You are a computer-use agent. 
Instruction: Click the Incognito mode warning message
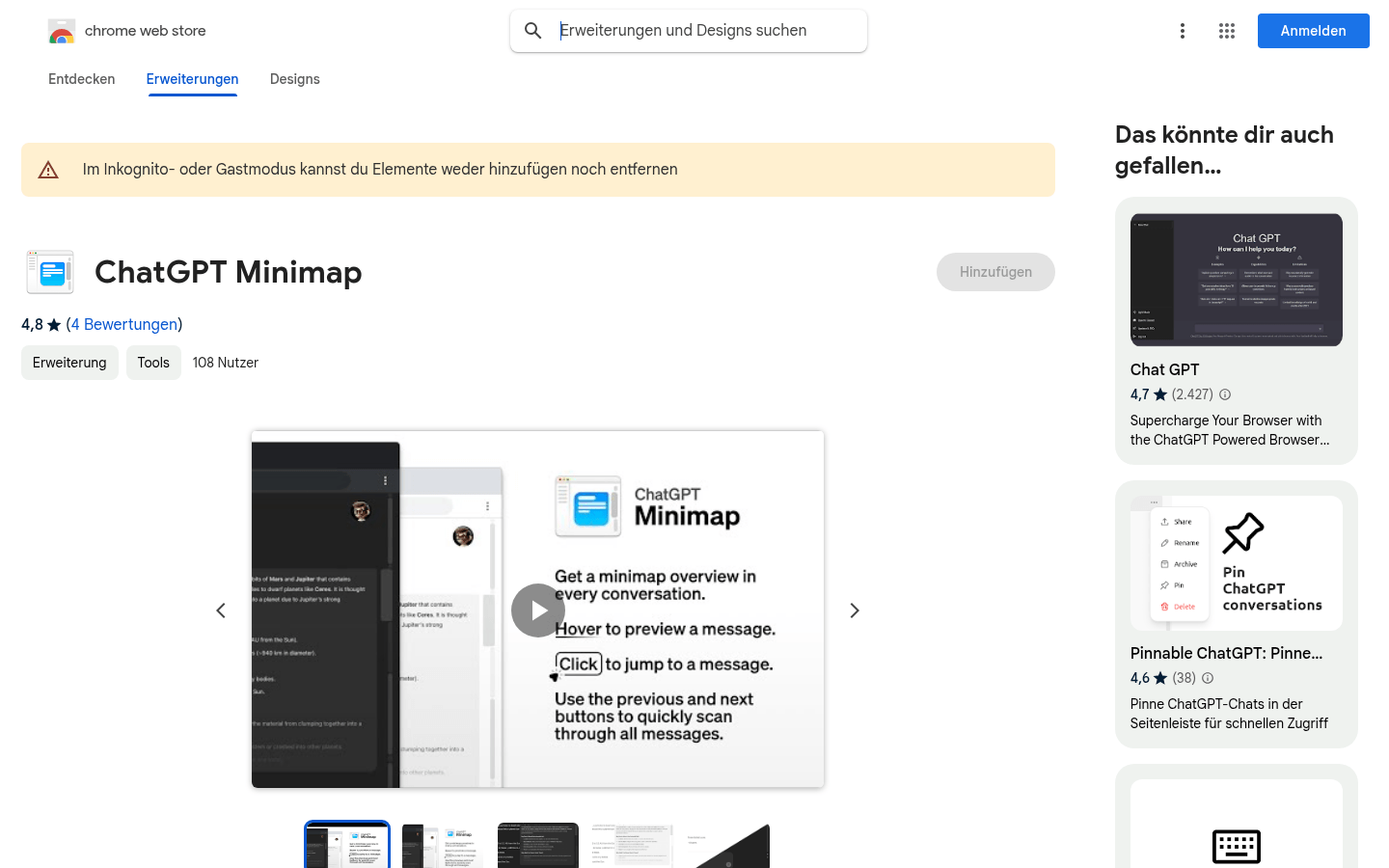[x=380, y=170]
